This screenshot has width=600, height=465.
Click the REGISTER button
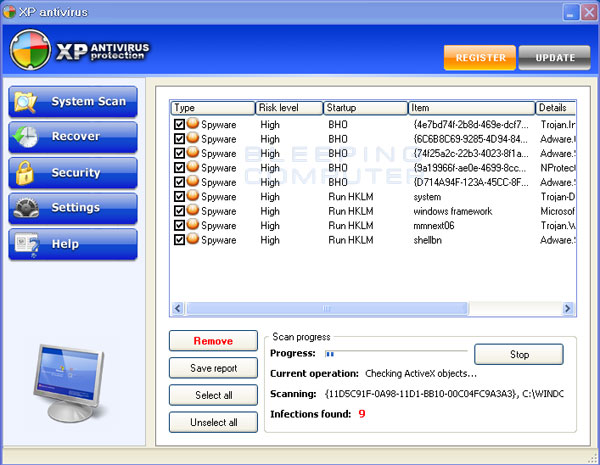[480, 58]
